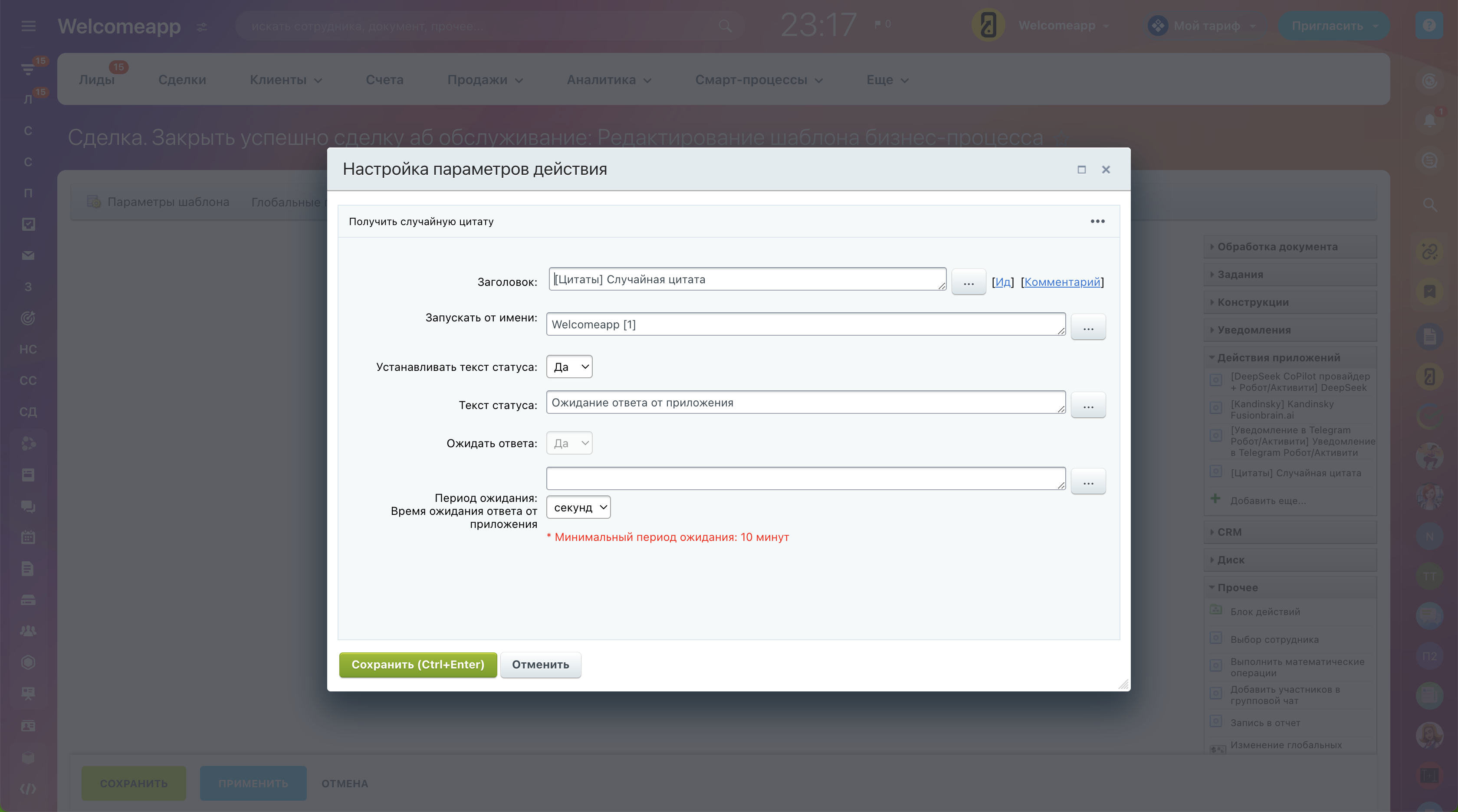Click the Отменить button
This screenshot has height=812, width=1458.
point(540,665)
